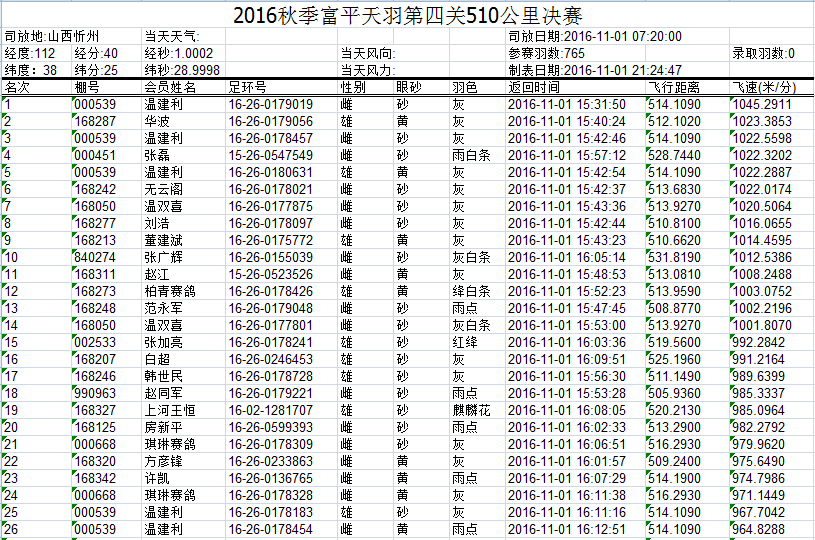Select the 羽色 column header

pyautogui.click(x=464, y=87)
